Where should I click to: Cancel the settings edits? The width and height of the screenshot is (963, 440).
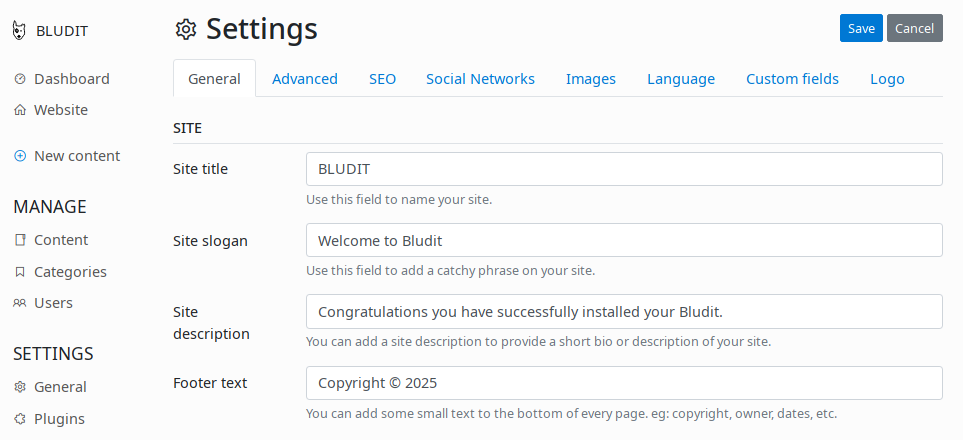914,28
